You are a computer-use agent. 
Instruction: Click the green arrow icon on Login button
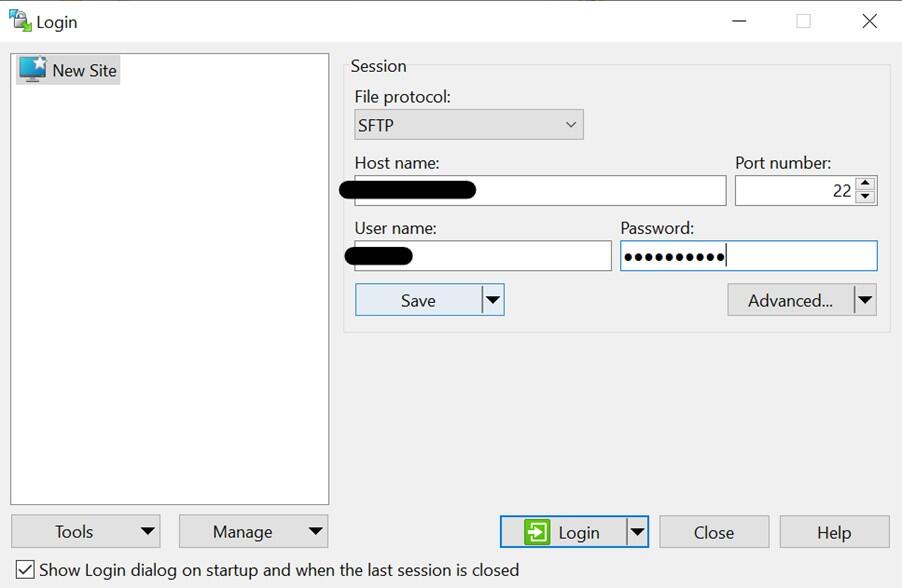(537, 531)
